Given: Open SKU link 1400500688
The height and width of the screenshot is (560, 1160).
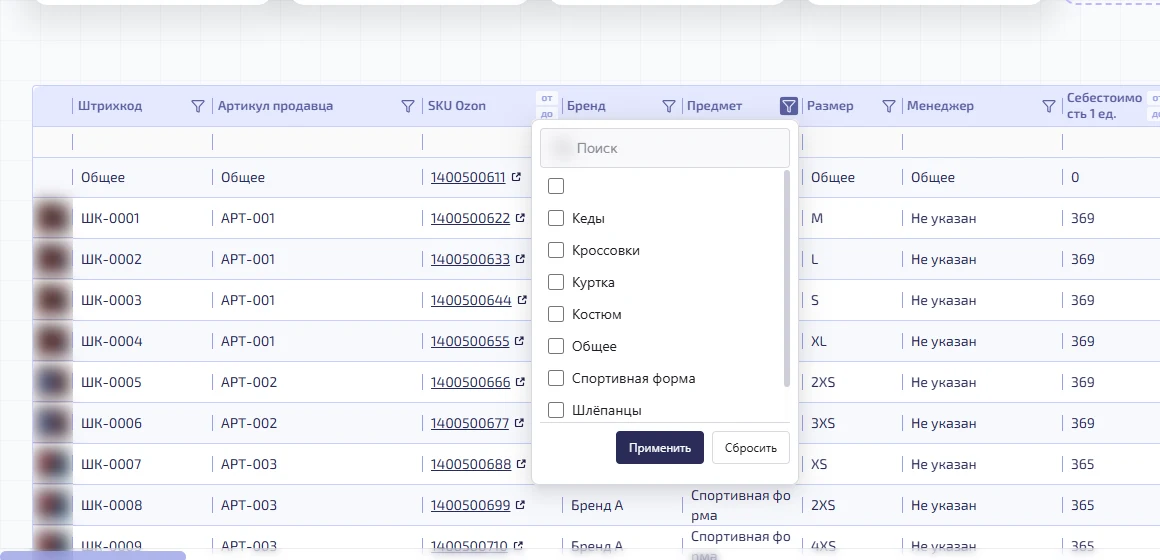Looking at the screenshot, I should tap(471, 464).
